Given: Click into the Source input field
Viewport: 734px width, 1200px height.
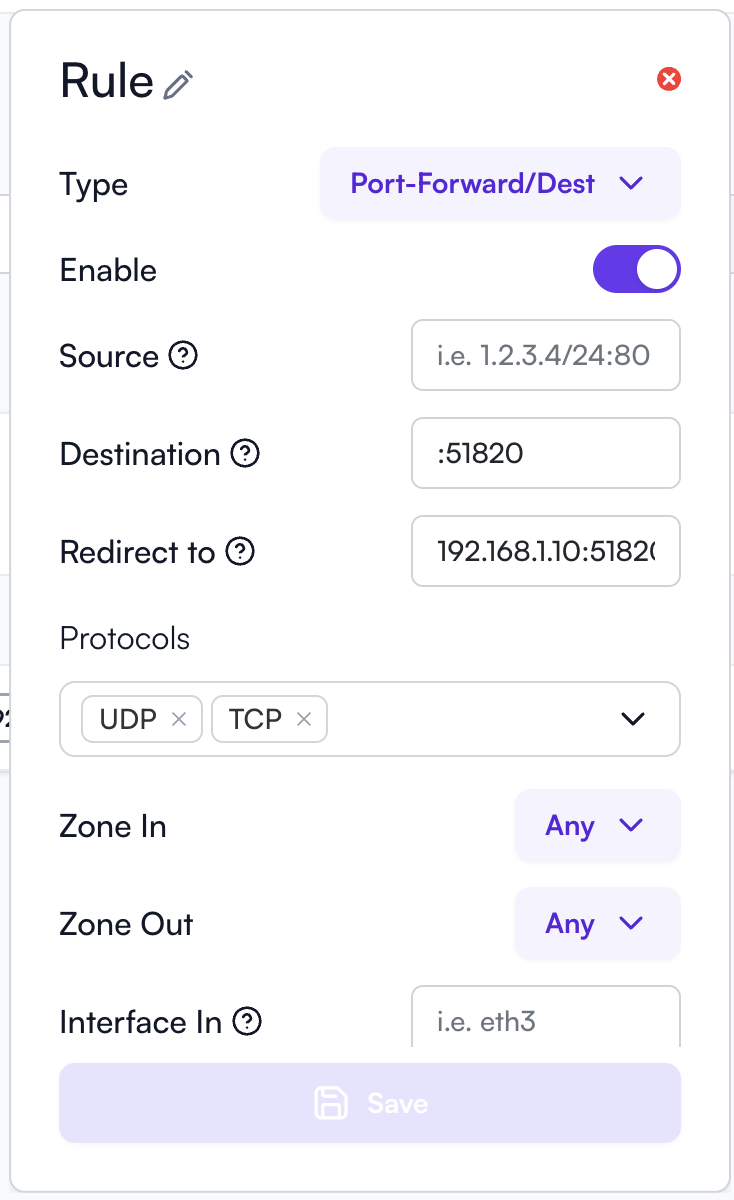Looking at the screenshot, I should coord(545,355).
